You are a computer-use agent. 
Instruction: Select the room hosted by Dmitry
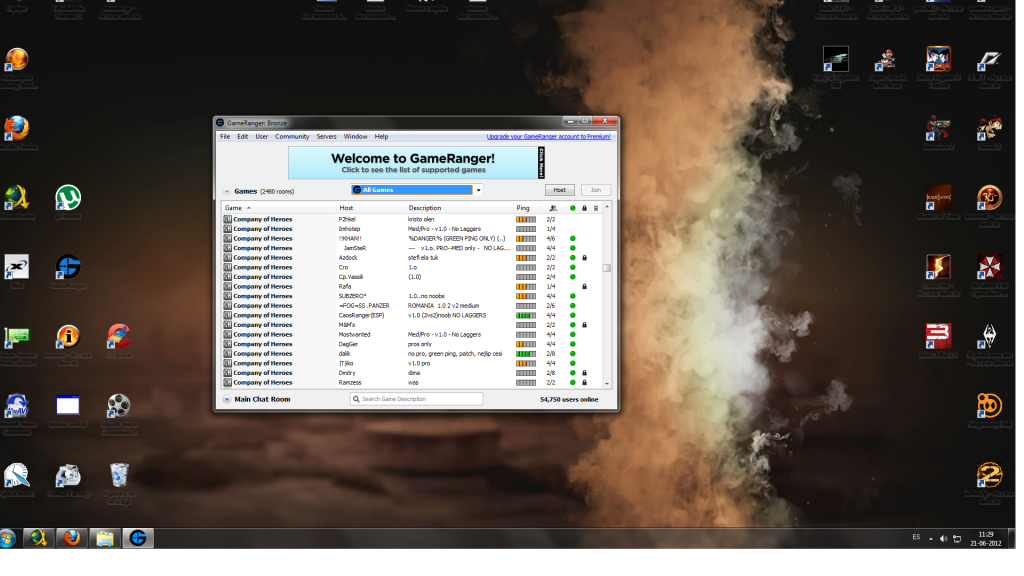(x=411, y=373)
